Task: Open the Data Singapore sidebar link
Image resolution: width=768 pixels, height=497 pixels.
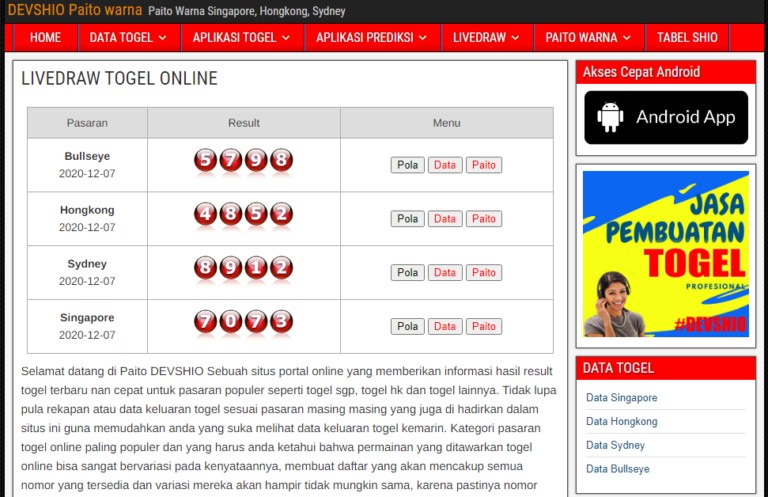Action: click(622, 398)
